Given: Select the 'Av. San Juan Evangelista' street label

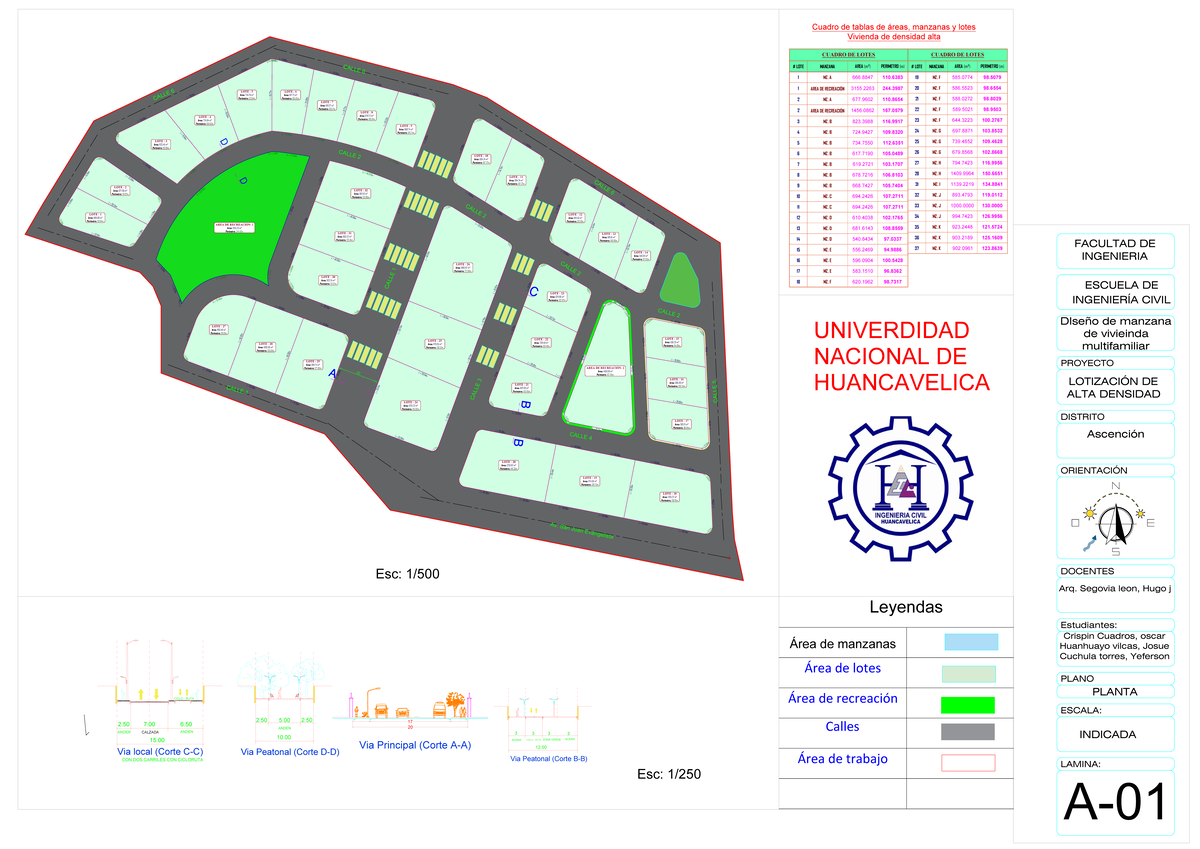Looking at the screenshot, I should click(580, 530).
